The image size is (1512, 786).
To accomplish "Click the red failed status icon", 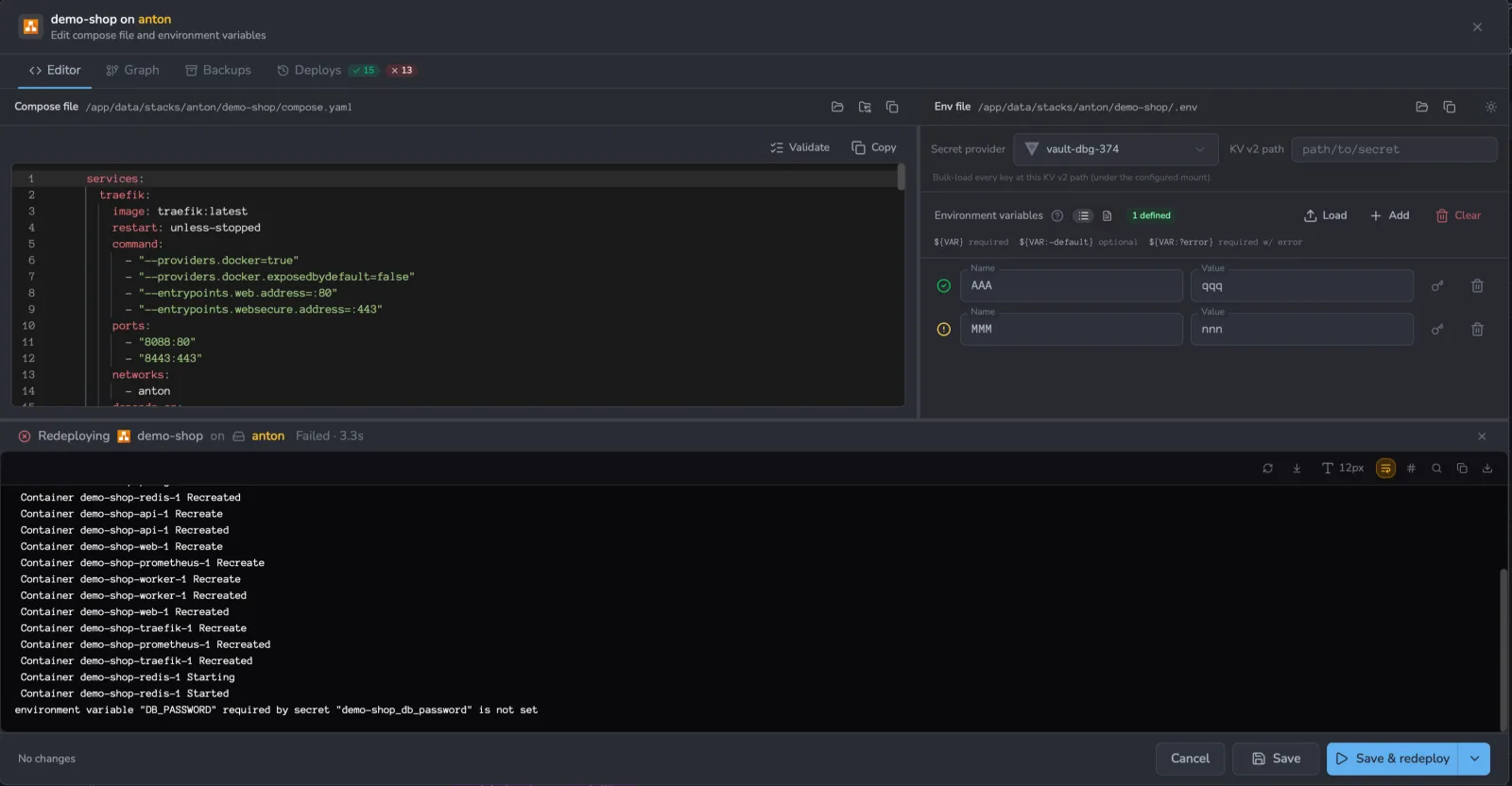I will click(x=25, y=436).
